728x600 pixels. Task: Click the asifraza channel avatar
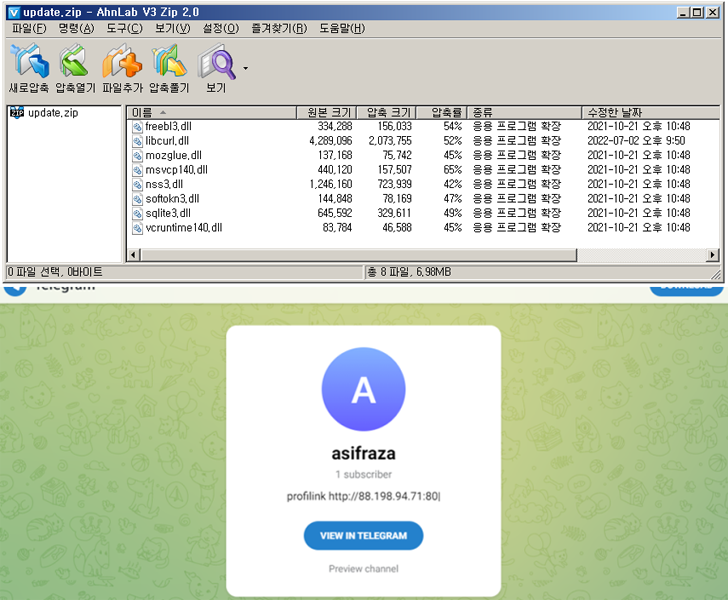[363, 390]
